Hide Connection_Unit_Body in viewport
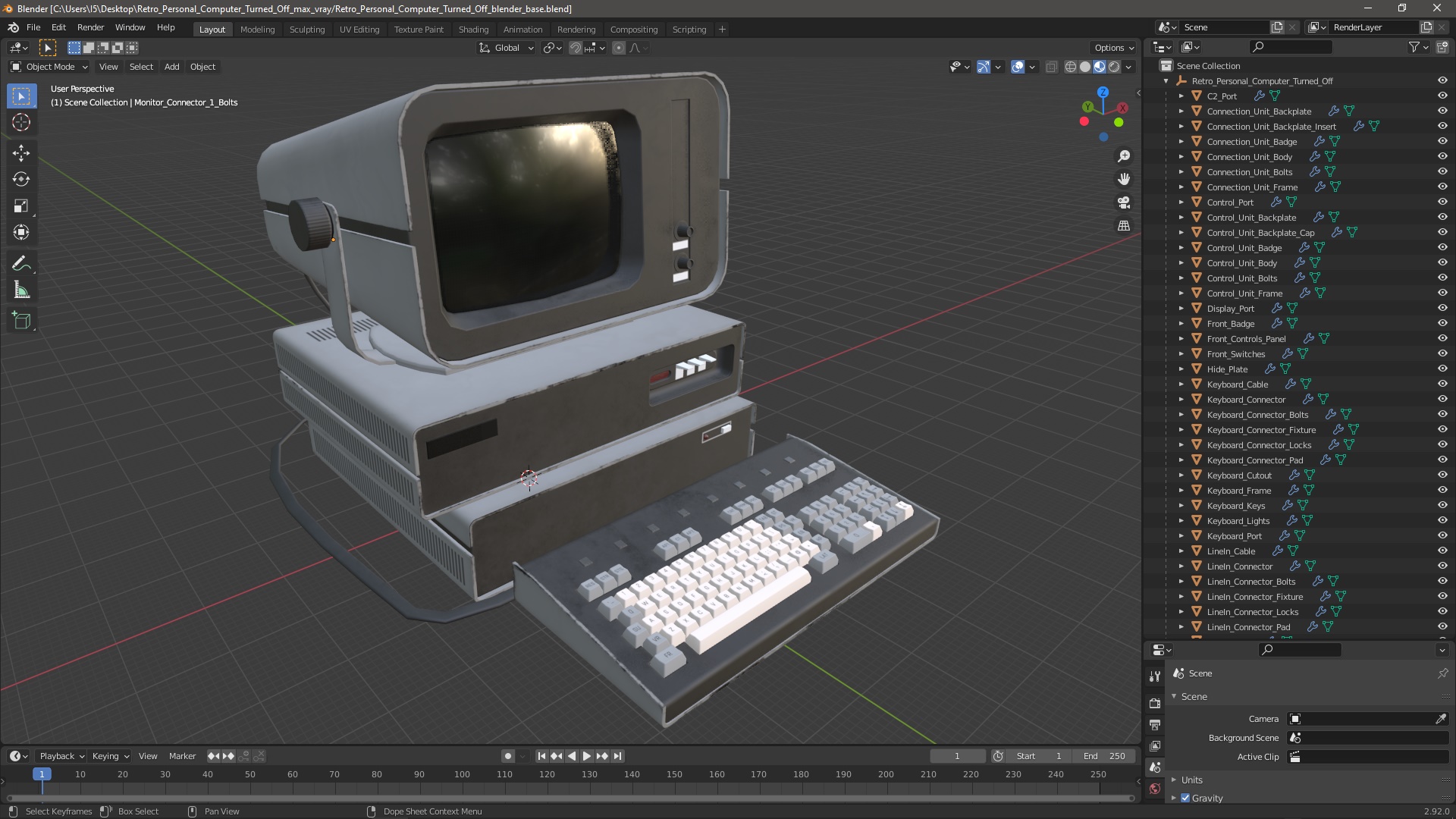 [1442, 157]
